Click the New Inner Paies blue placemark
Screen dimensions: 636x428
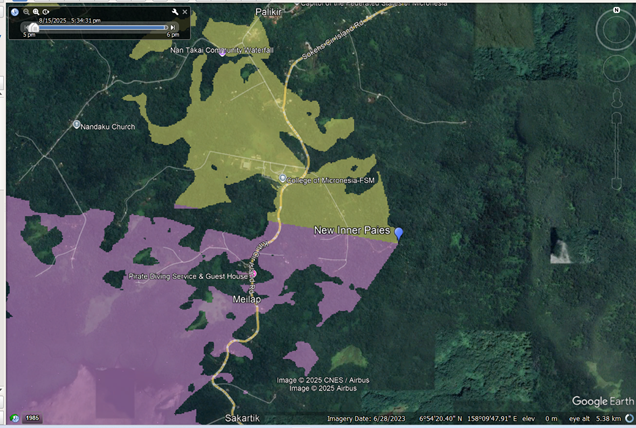point(398,233)
